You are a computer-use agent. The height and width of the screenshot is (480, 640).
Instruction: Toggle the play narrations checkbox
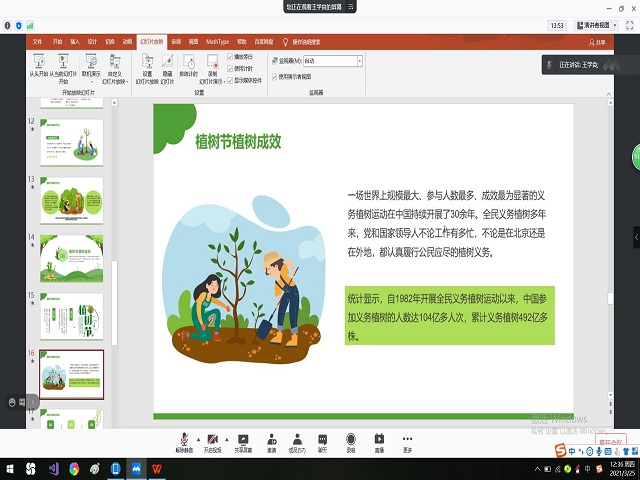click(x=231, y=57)
